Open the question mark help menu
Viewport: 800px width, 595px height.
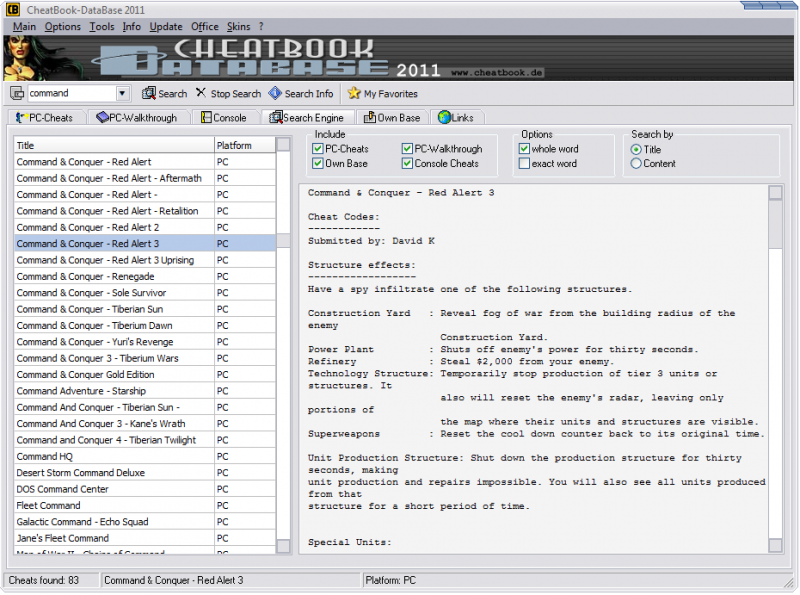[261, 27]
